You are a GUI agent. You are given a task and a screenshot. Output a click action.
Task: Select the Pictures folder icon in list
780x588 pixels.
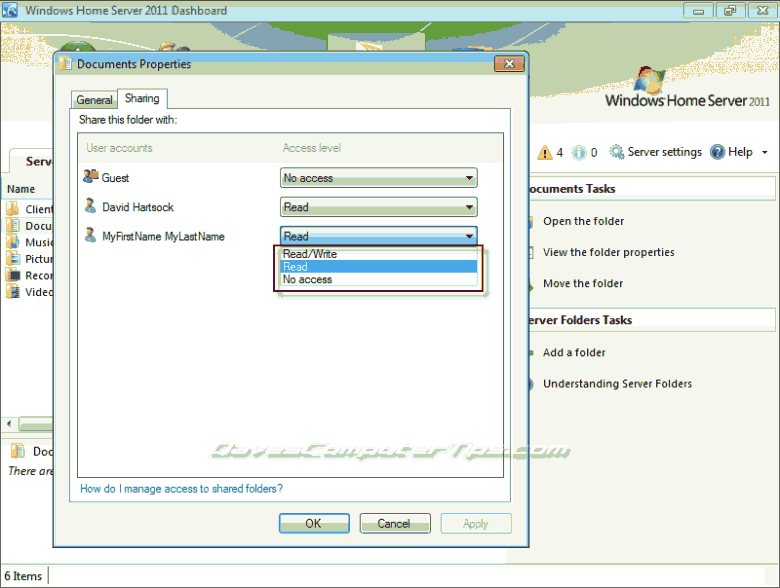pyautogui.click(x=12, y=258)
